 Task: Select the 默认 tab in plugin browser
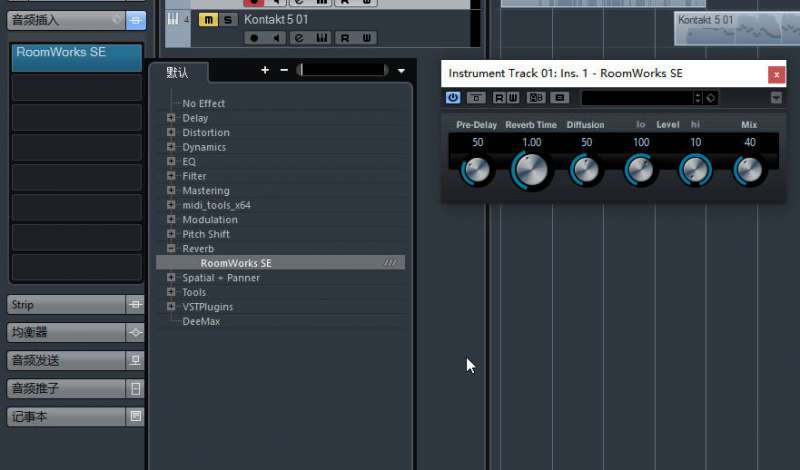[177, 72]
